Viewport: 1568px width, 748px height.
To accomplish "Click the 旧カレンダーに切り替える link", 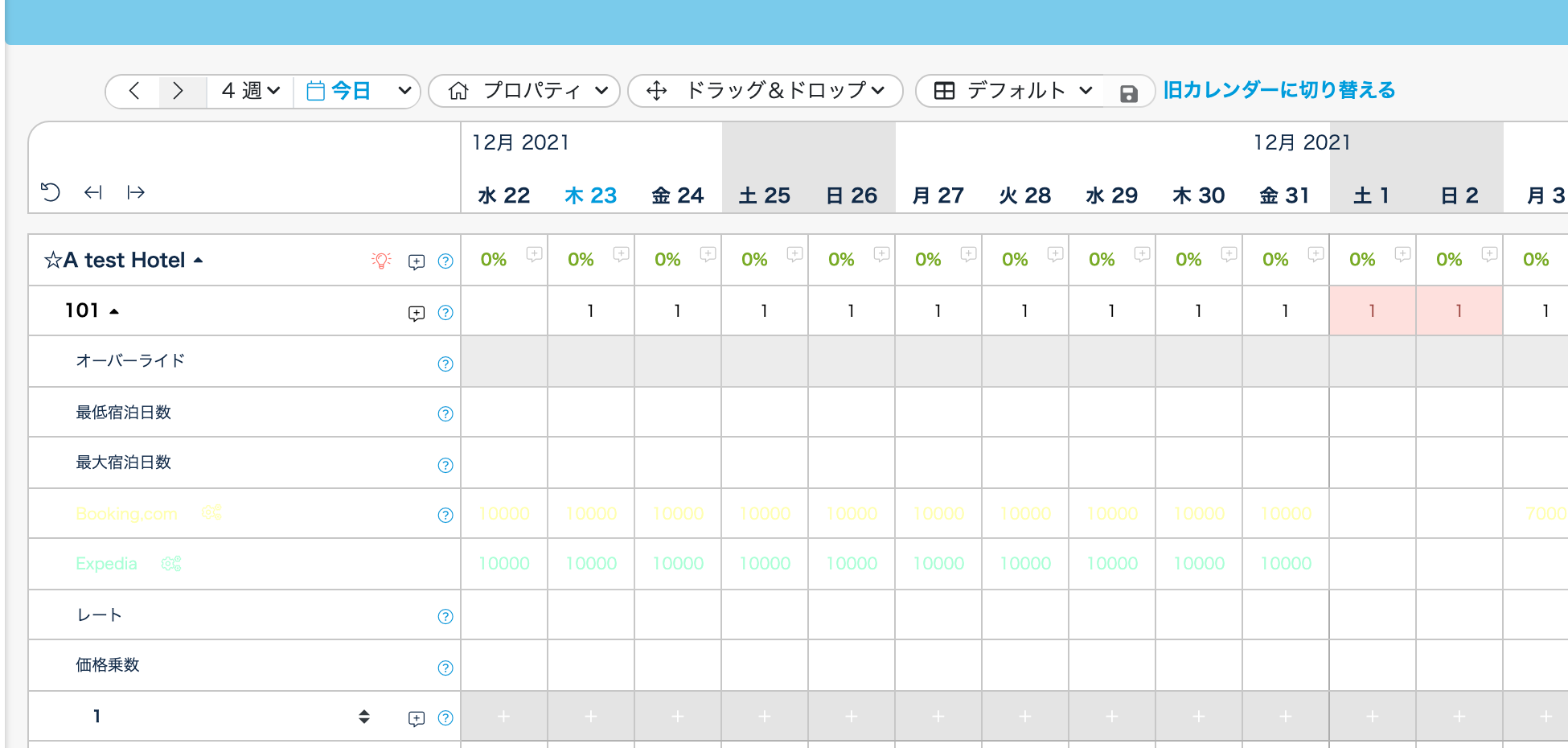I will pyautogui.click(x=1279, y=90).
